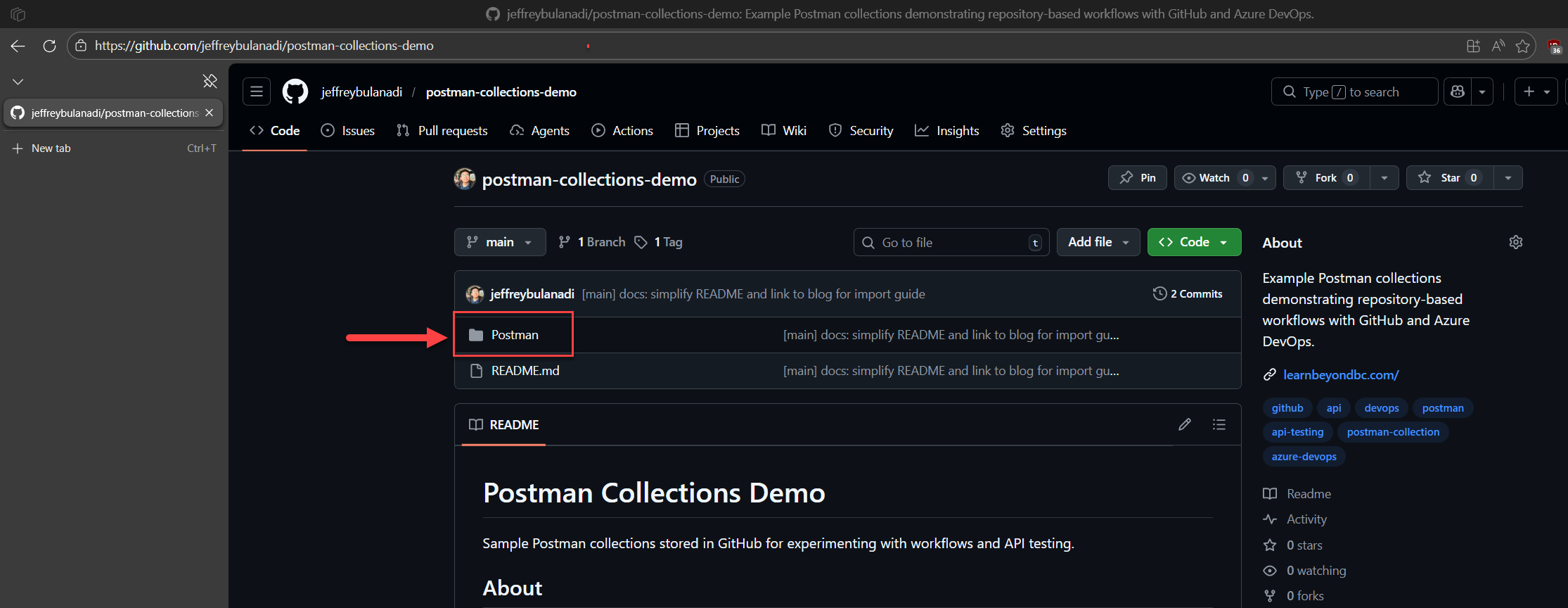Open the split screen icon in address bar

(x=1473, y=46)
